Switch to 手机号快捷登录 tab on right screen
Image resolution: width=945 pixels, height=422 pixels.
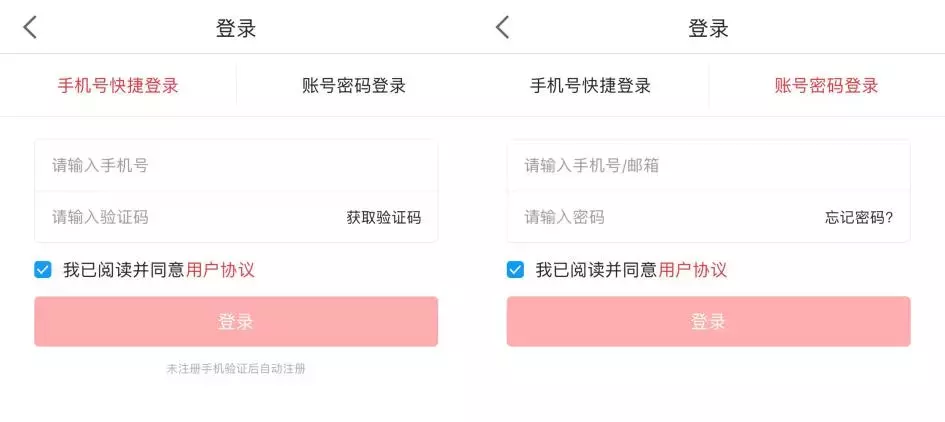[590, 85]
